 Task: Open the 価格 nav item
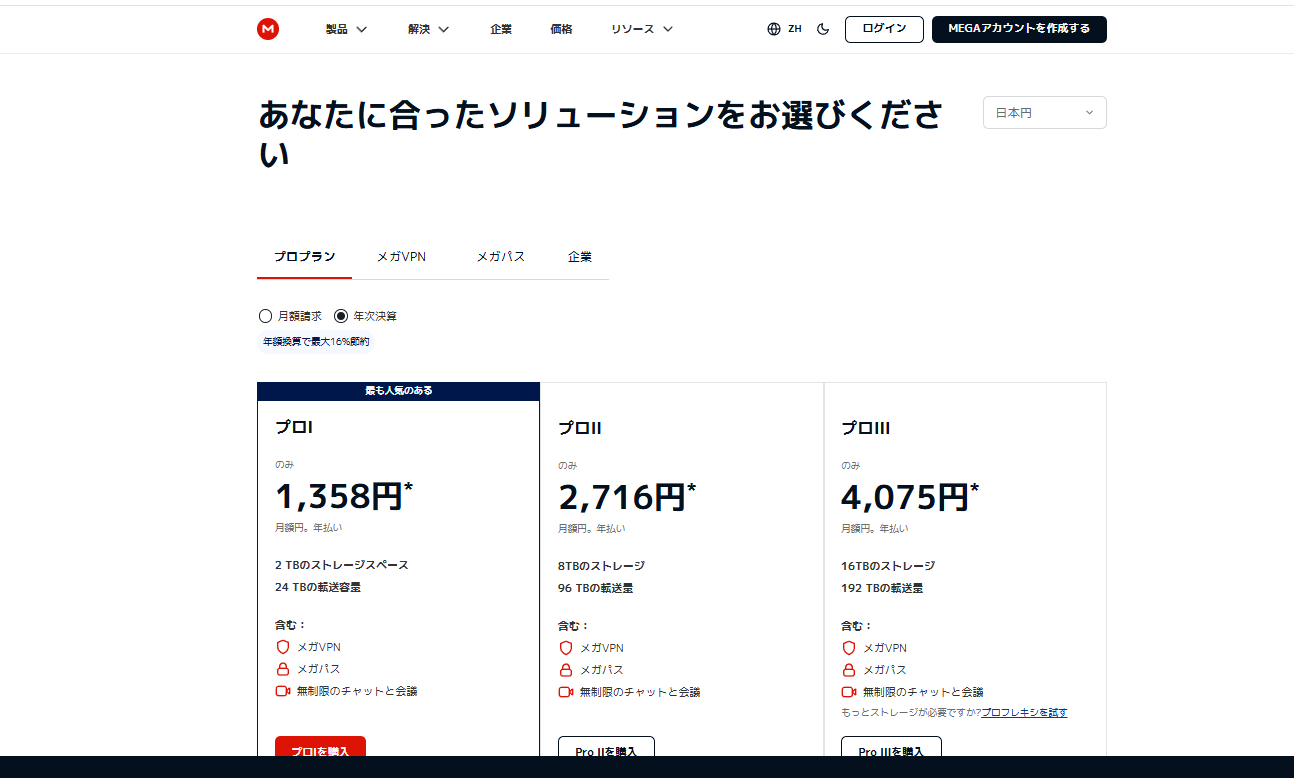coord(562,29)
